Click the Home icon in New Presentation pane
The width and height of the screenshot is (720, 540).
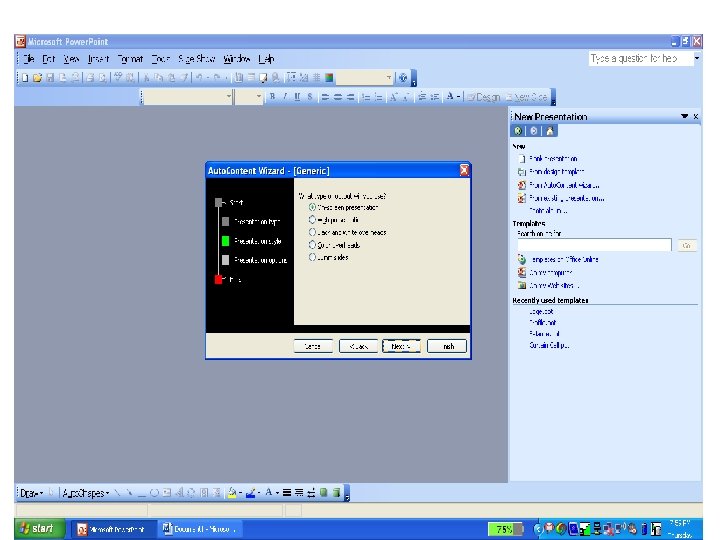pos(550,131)
